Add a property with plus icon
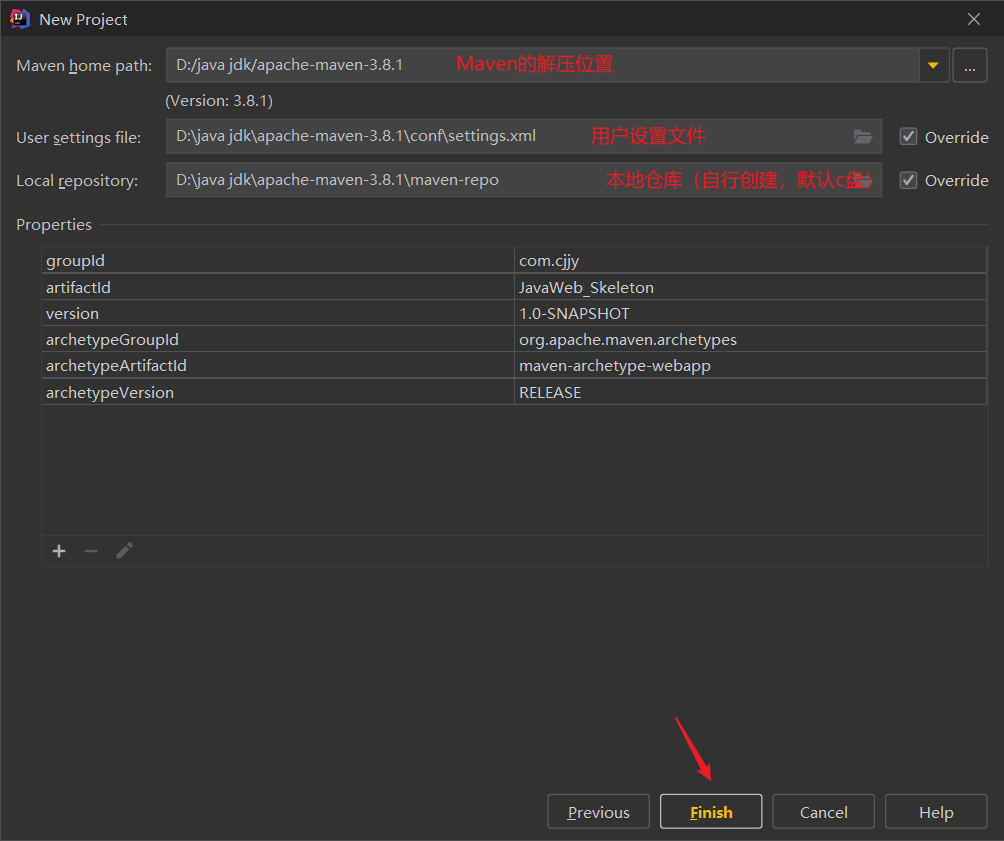This screenshot has width=1004, height=841. [59, 551]
